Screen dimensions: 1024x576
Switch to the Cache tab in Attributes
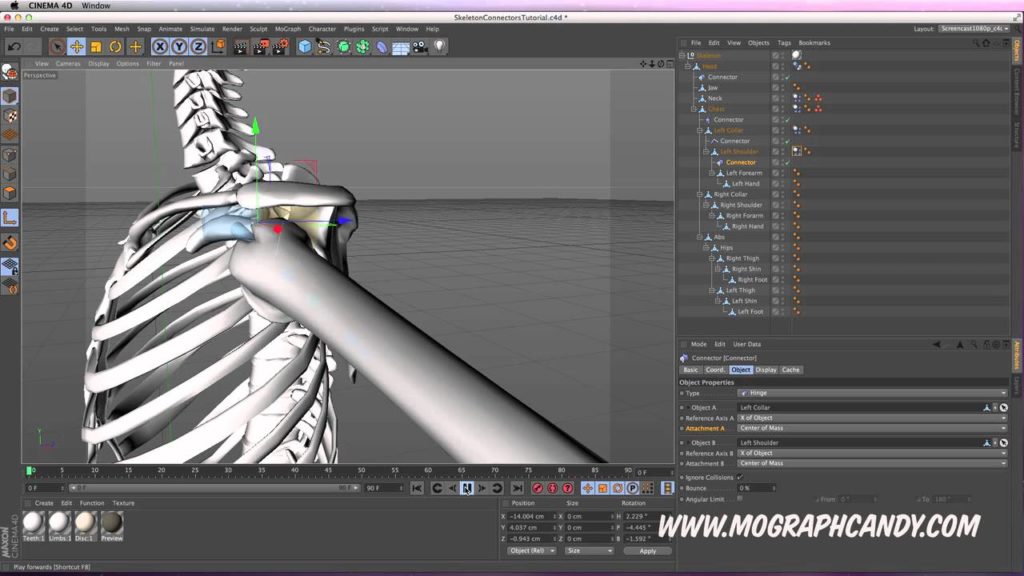(x=790, y=370)
